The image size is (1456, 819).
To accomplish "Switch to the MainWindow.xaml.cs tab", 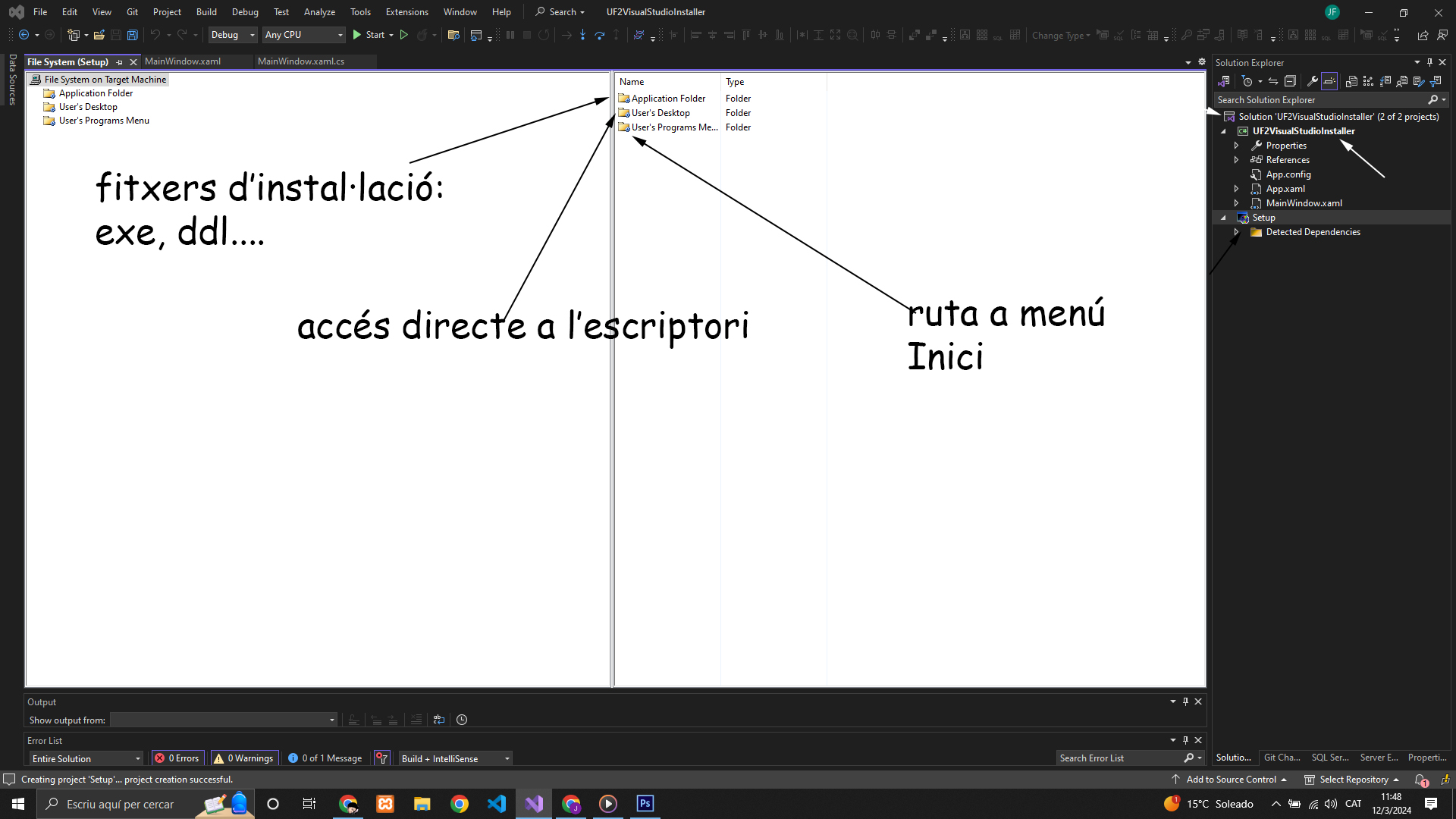I will tap(301, 61).
